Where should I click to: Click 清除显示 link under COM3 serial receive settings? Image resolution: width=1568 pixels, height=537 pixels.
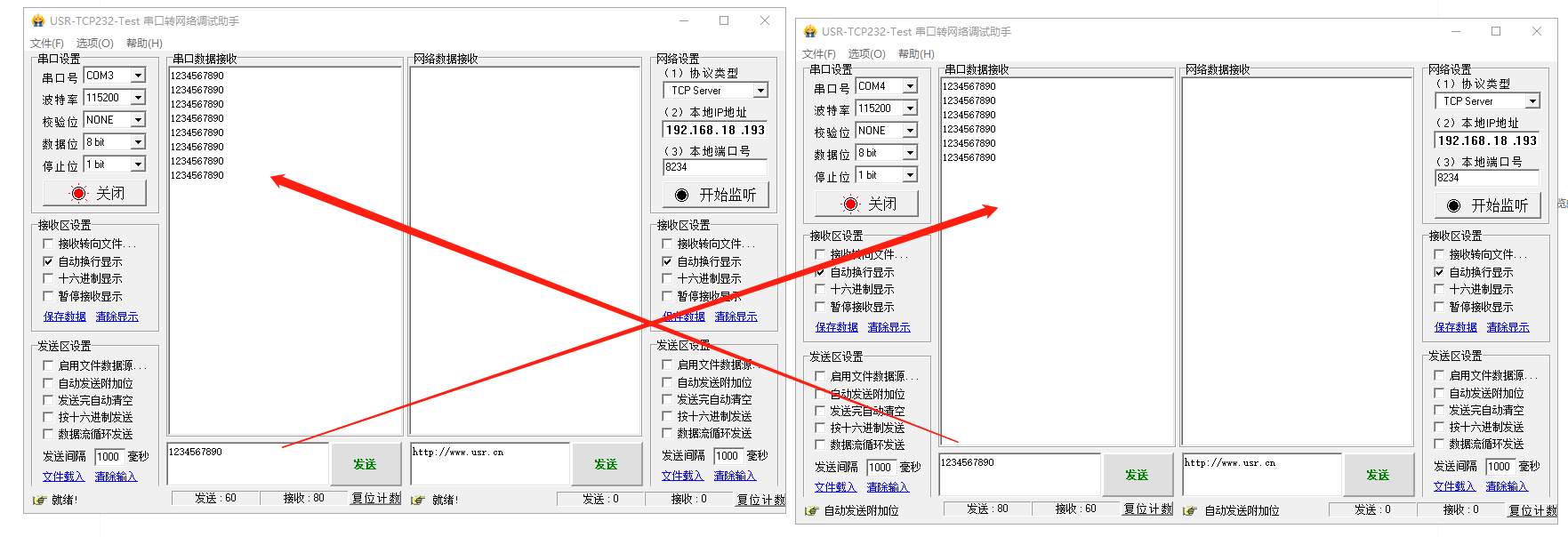[117, 317]
